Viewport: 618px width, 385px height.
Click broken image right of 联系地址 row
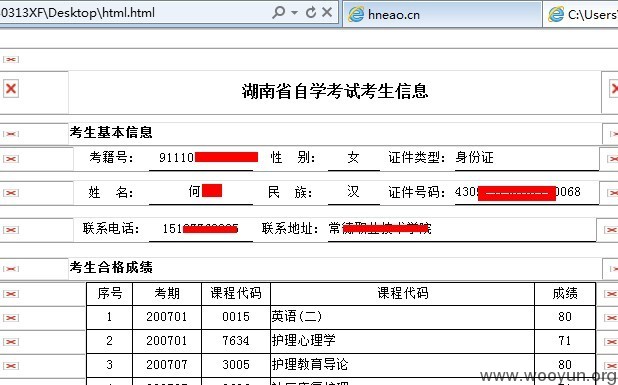coord(611,230)
